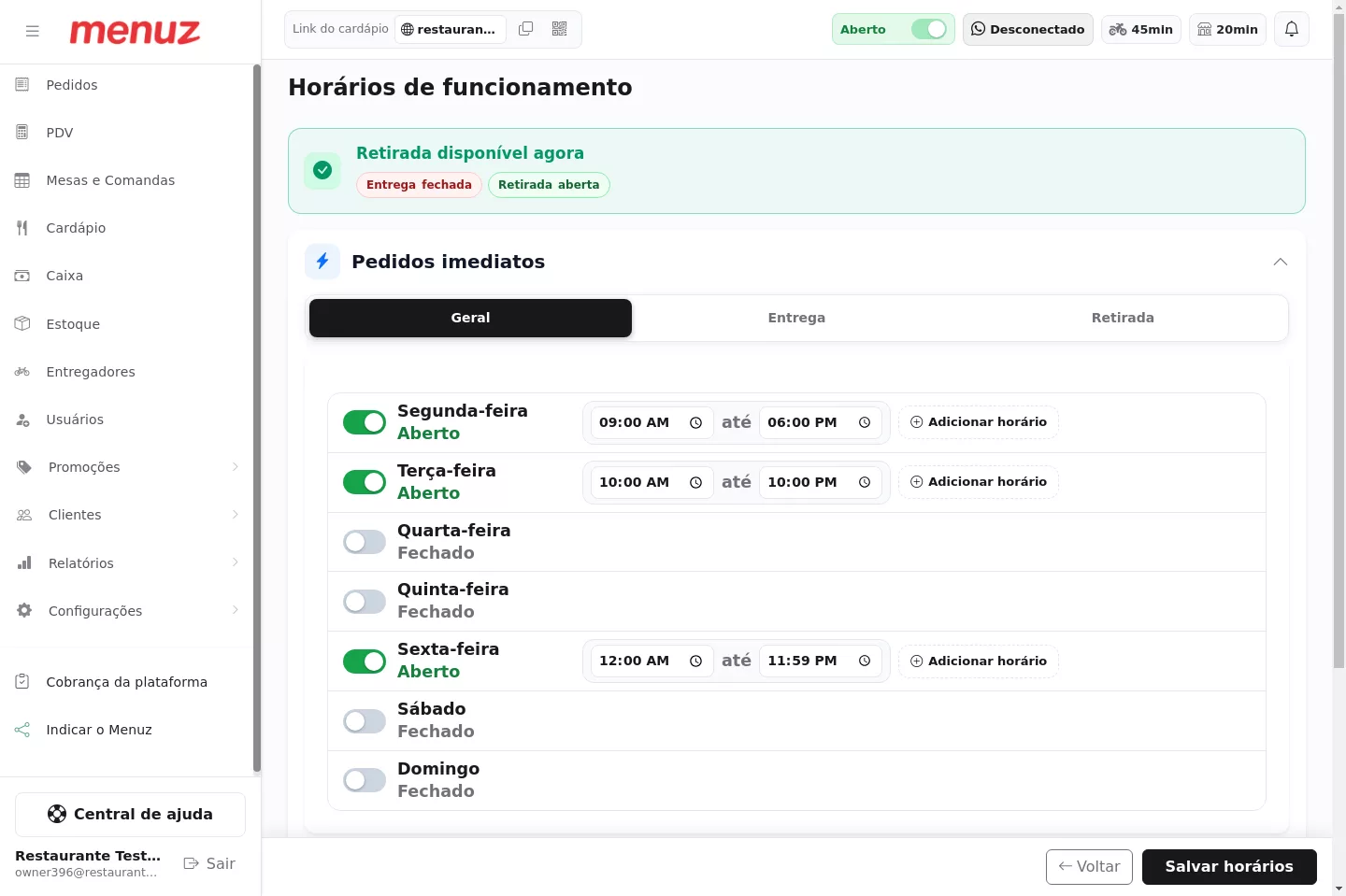Disable Segunda-feira opening toggle

click(x=365, y=422)
